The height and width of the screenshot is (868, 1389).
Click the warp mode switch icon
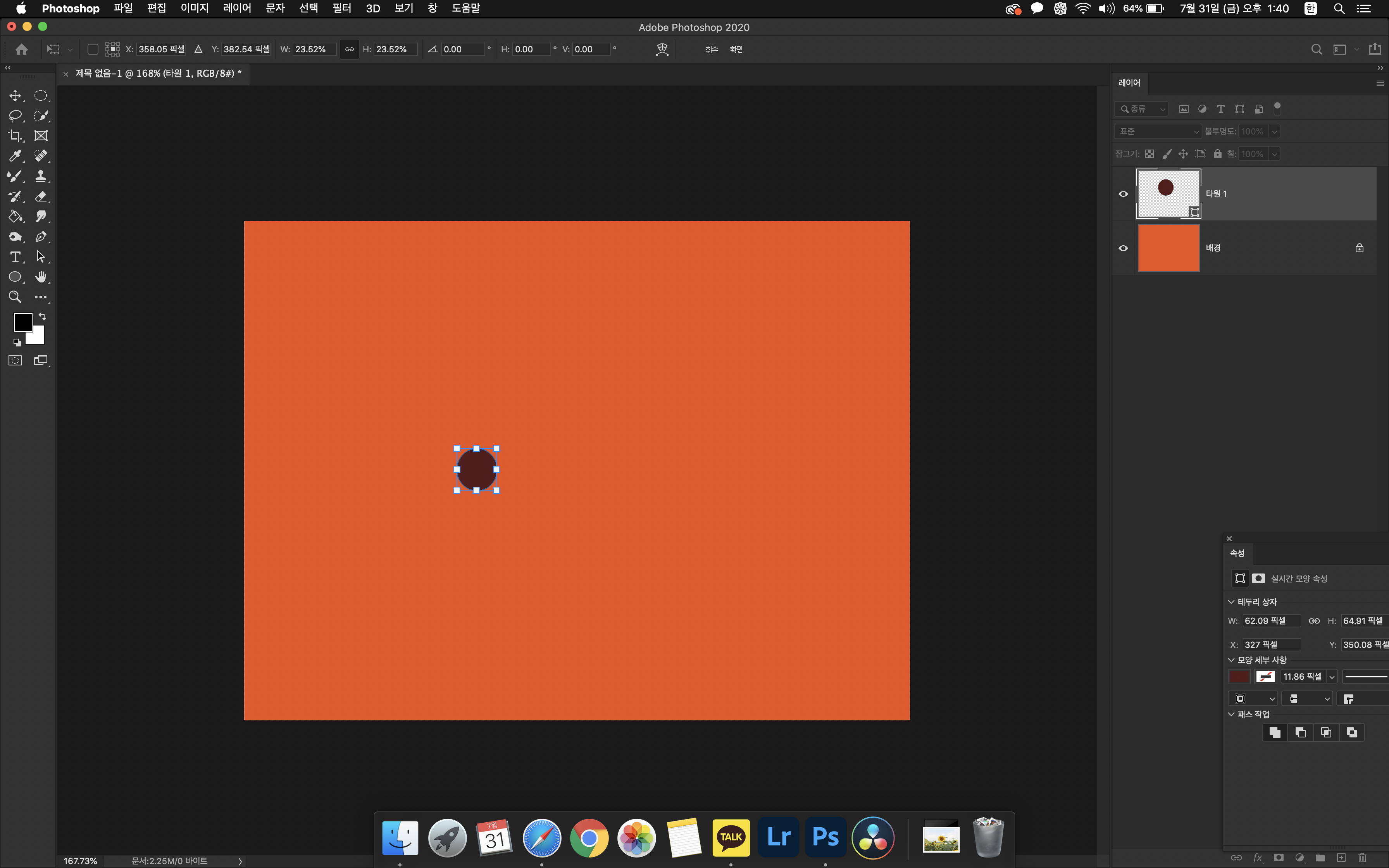pos(662,49)
